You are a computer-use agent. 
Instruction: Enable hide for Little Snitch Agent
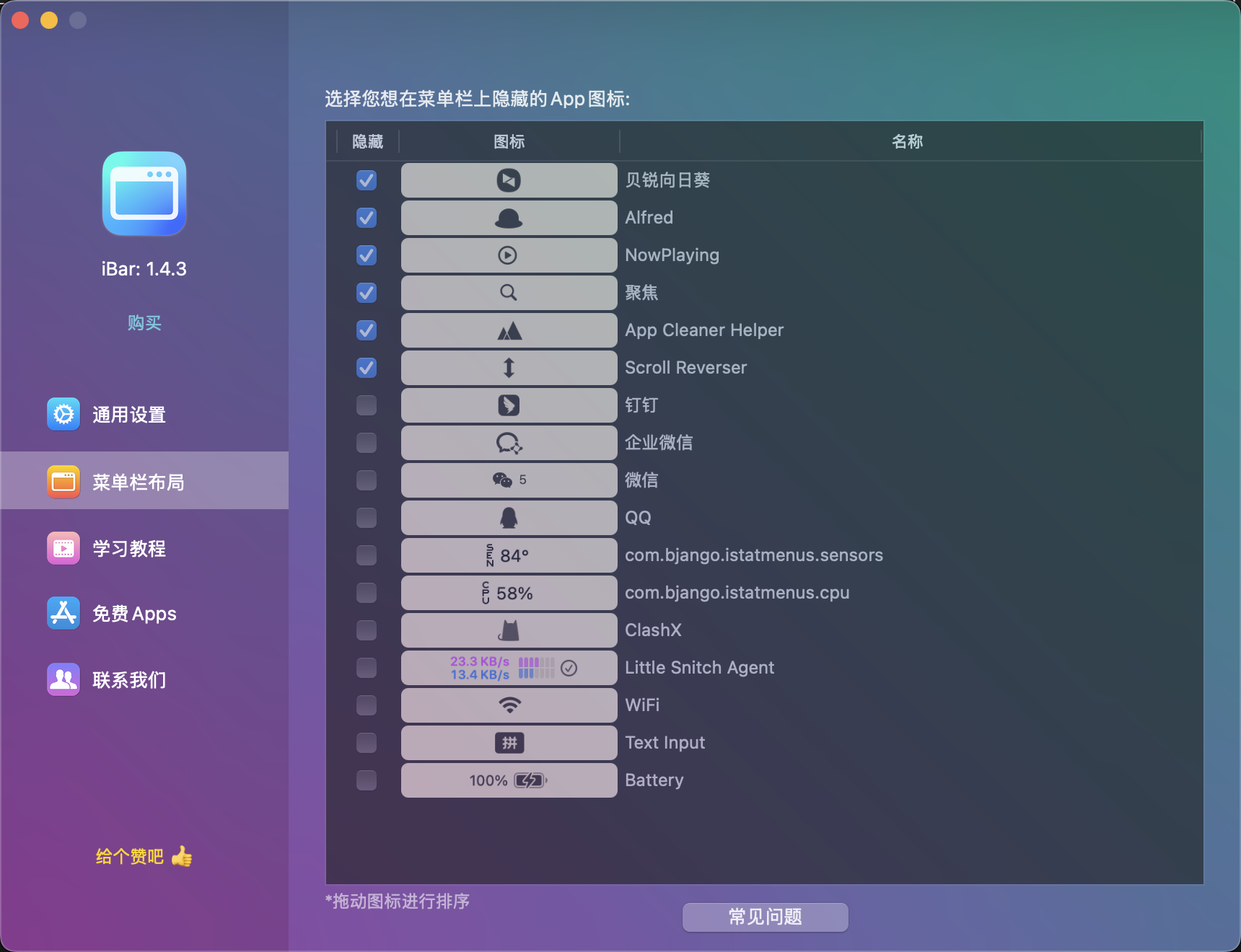(x=367, y=668)
